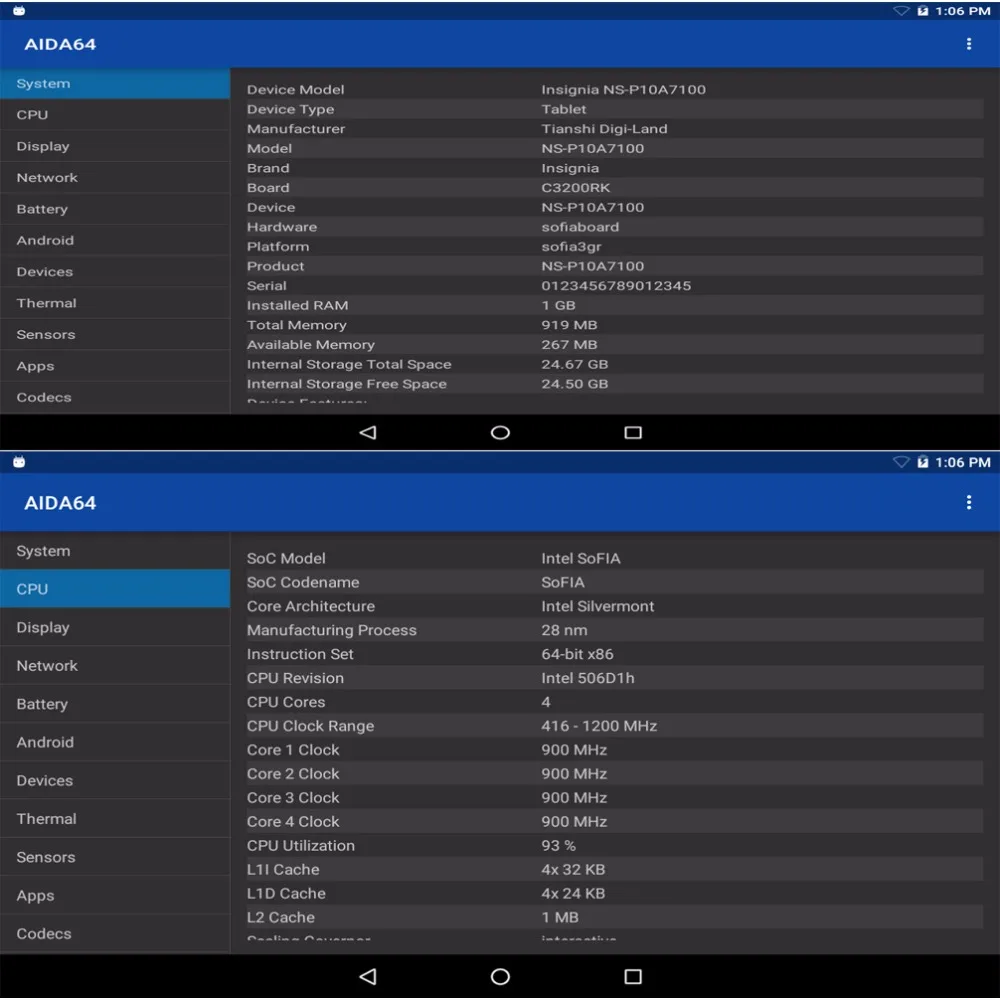The image size is (1000, 1000).
Task: Select value 'Intel Silvermont'
Action: pyautogui.click(x=597, y=606)
